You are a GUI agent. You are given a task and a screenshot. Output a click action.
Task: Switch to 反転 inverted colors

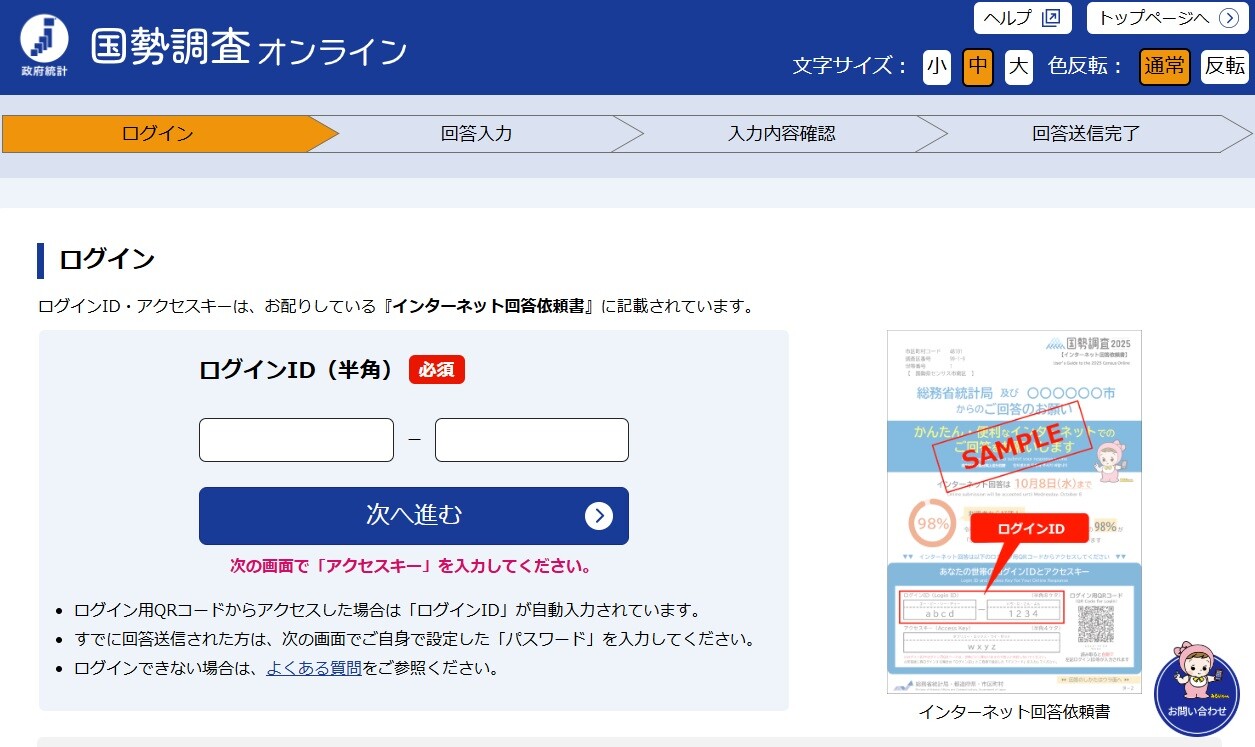(1225, 67)
